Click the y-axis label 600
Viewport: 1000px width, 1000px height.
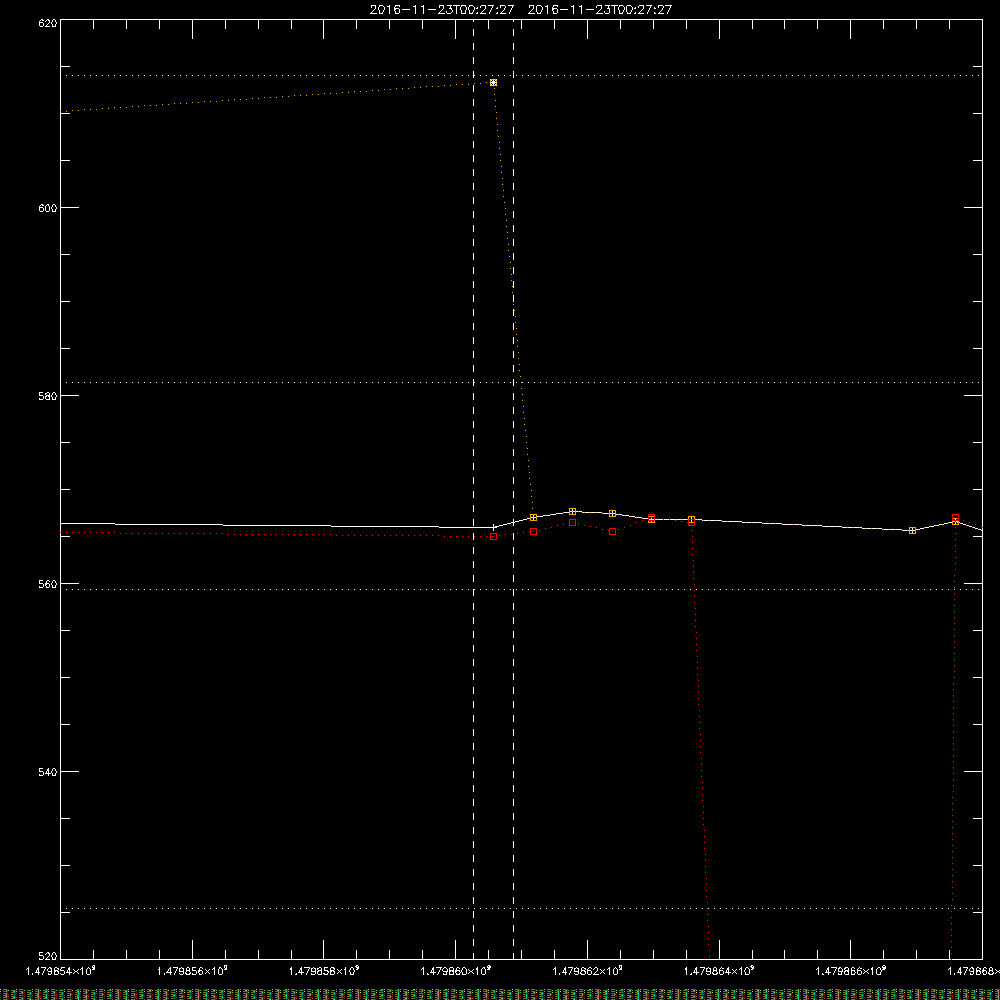click(48, 208)
